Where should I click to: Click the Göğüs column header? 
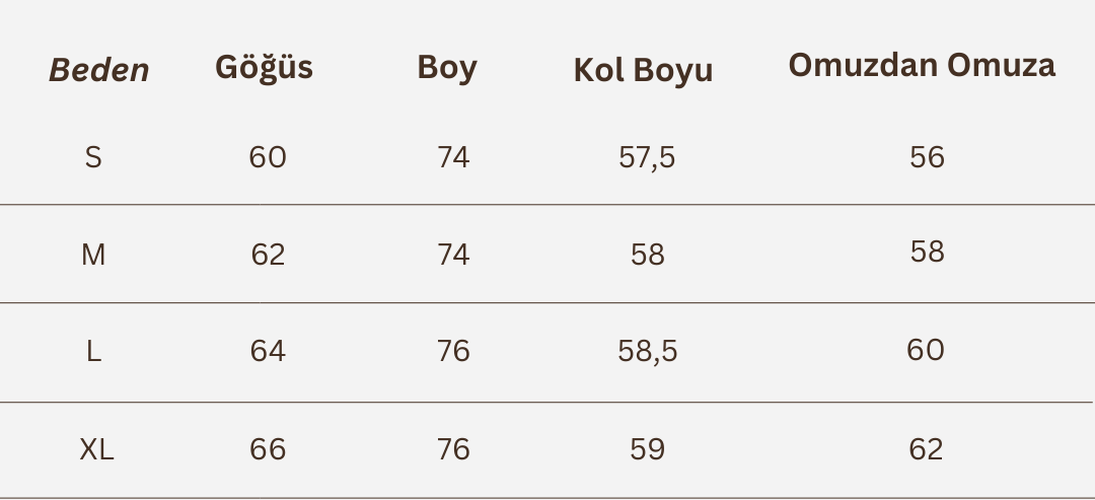pyautogui.click(x=264, y=67)
